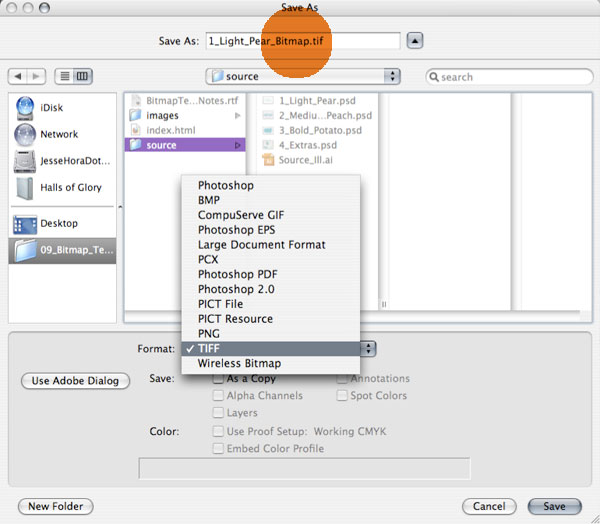
Task: Click the back navigation arrow
Action: pos(18,77)
